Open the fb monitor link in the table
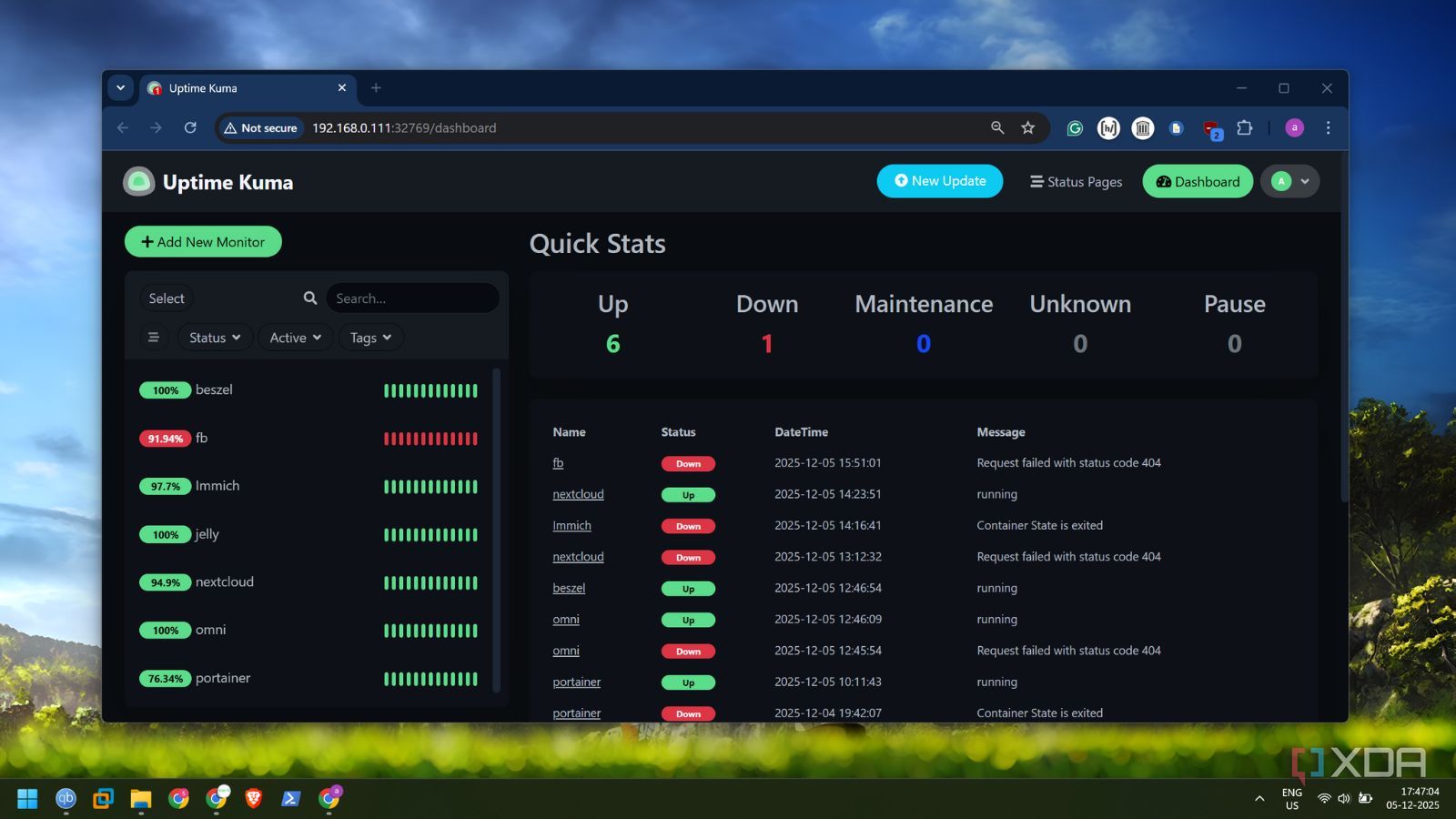 coord(558,463)
